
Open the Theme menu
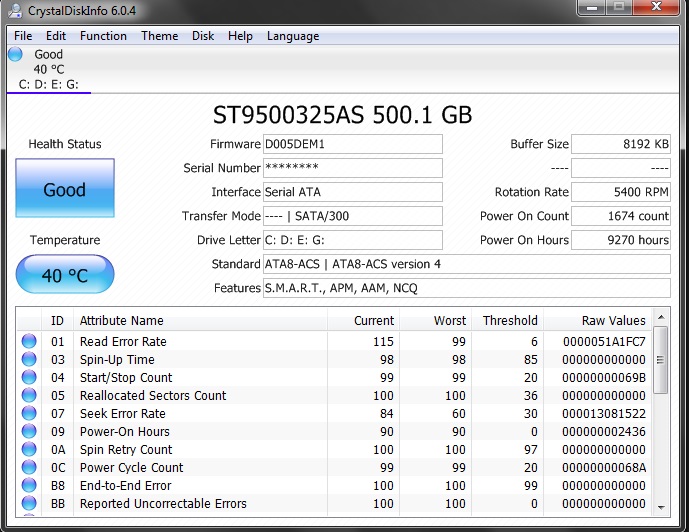pos(160,36)
